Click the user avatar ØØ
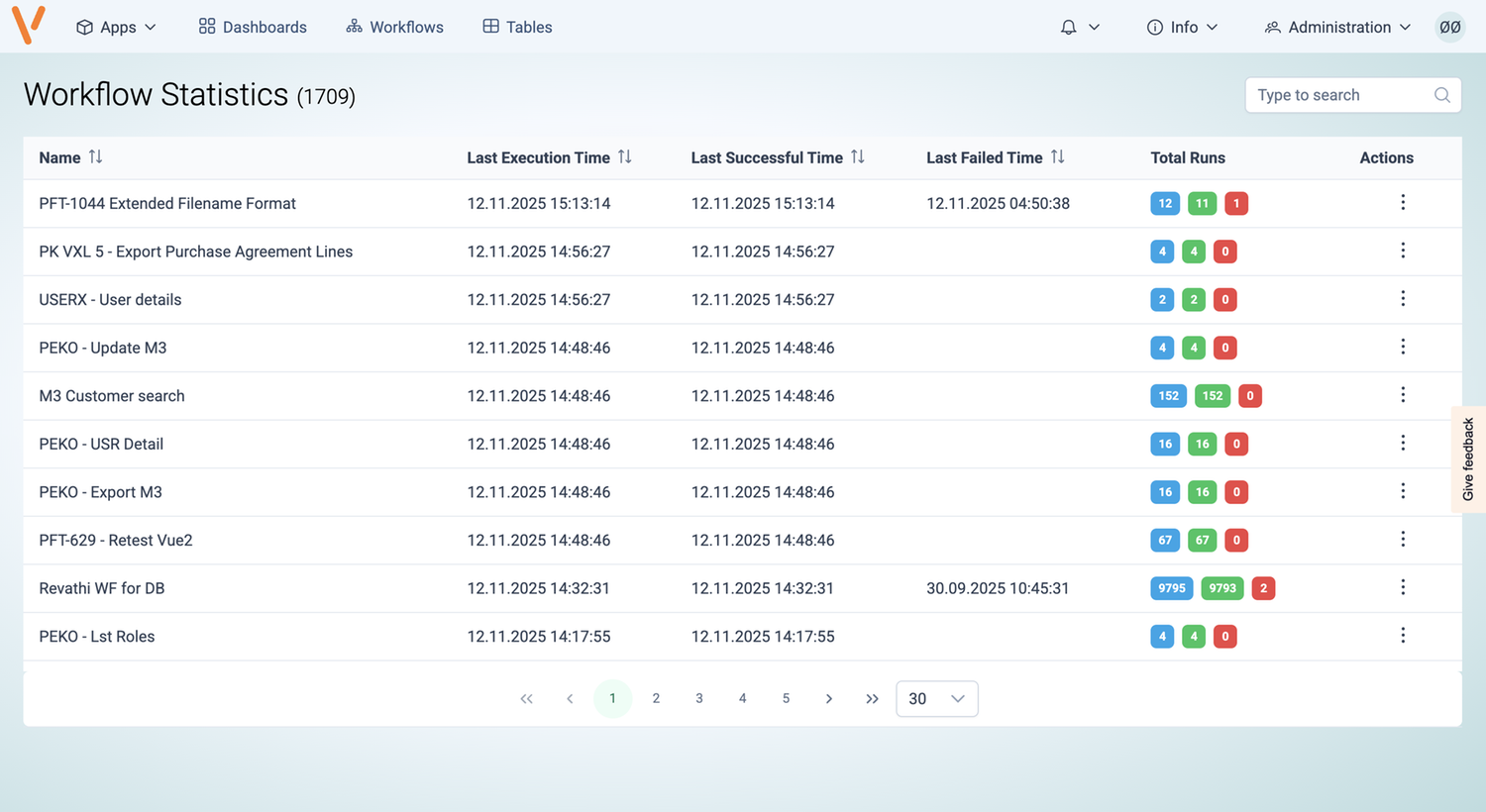Viewport: 1486px width, 812px height. point(1450,27)
